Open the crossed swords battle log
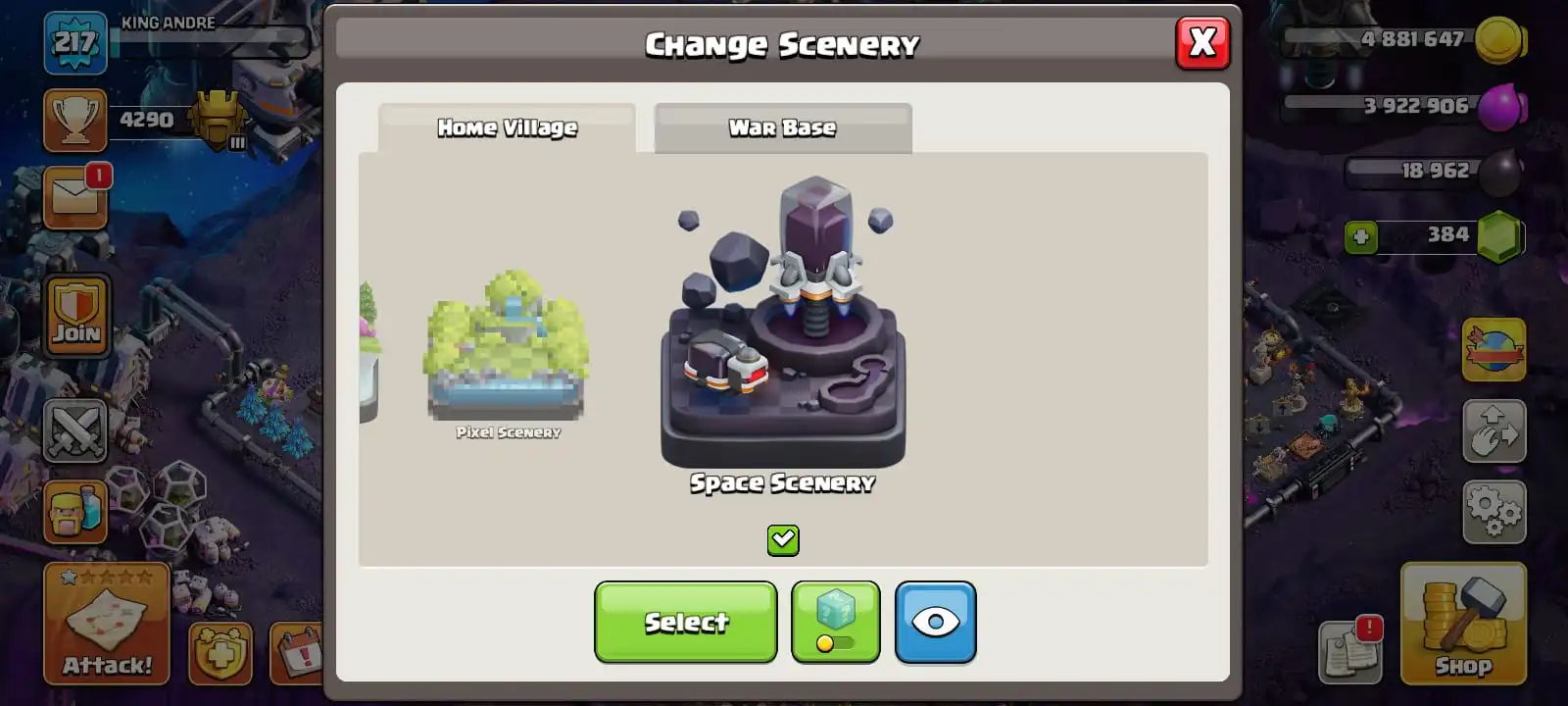This screenshot has width=1568, height=706. 75,430
